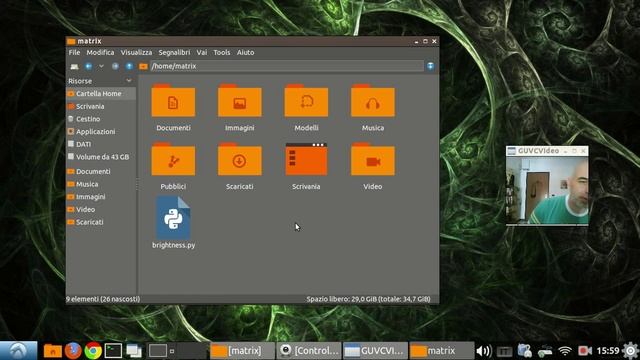Click the new window computer toolbar icon
The image size is (640, 360).
pos(74,66)
